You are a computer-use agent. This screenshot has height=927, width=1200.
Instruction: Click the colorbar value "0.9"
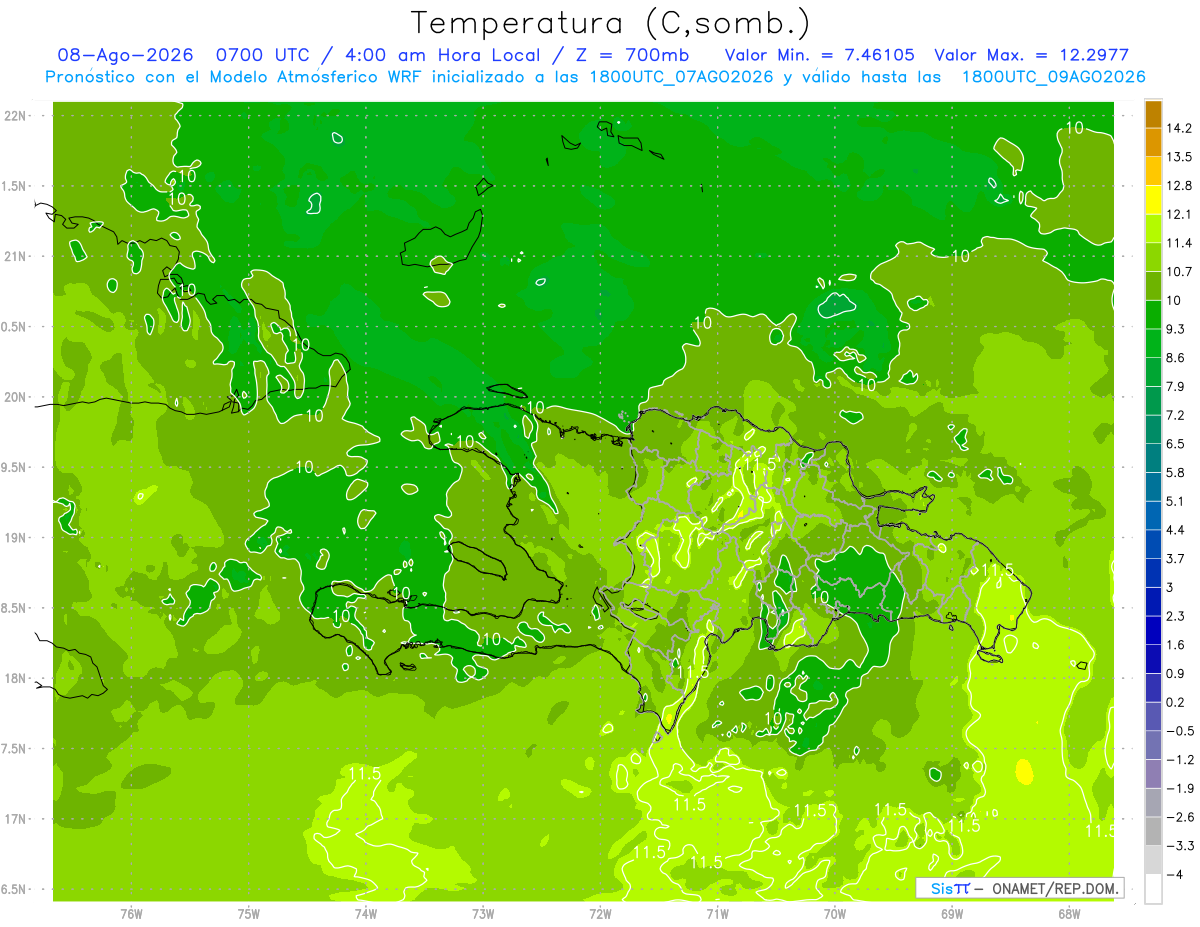pyautogui.click(x=1176, y=673)
